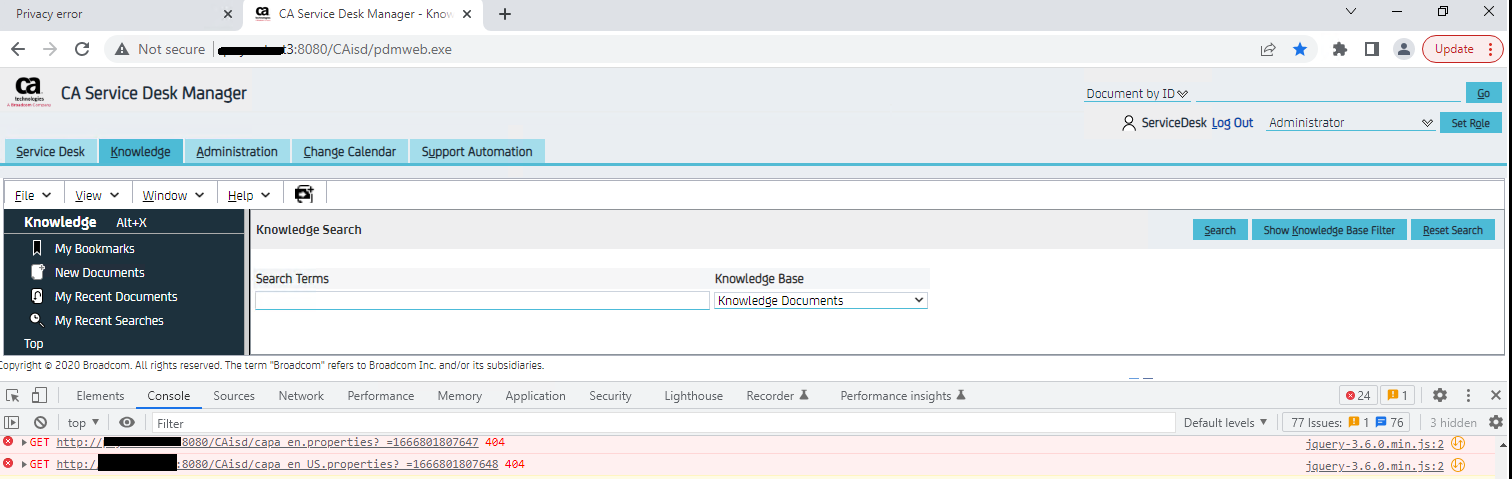
Task: Open the console Default levels dropdown
Action: (x=1225, y=423)
